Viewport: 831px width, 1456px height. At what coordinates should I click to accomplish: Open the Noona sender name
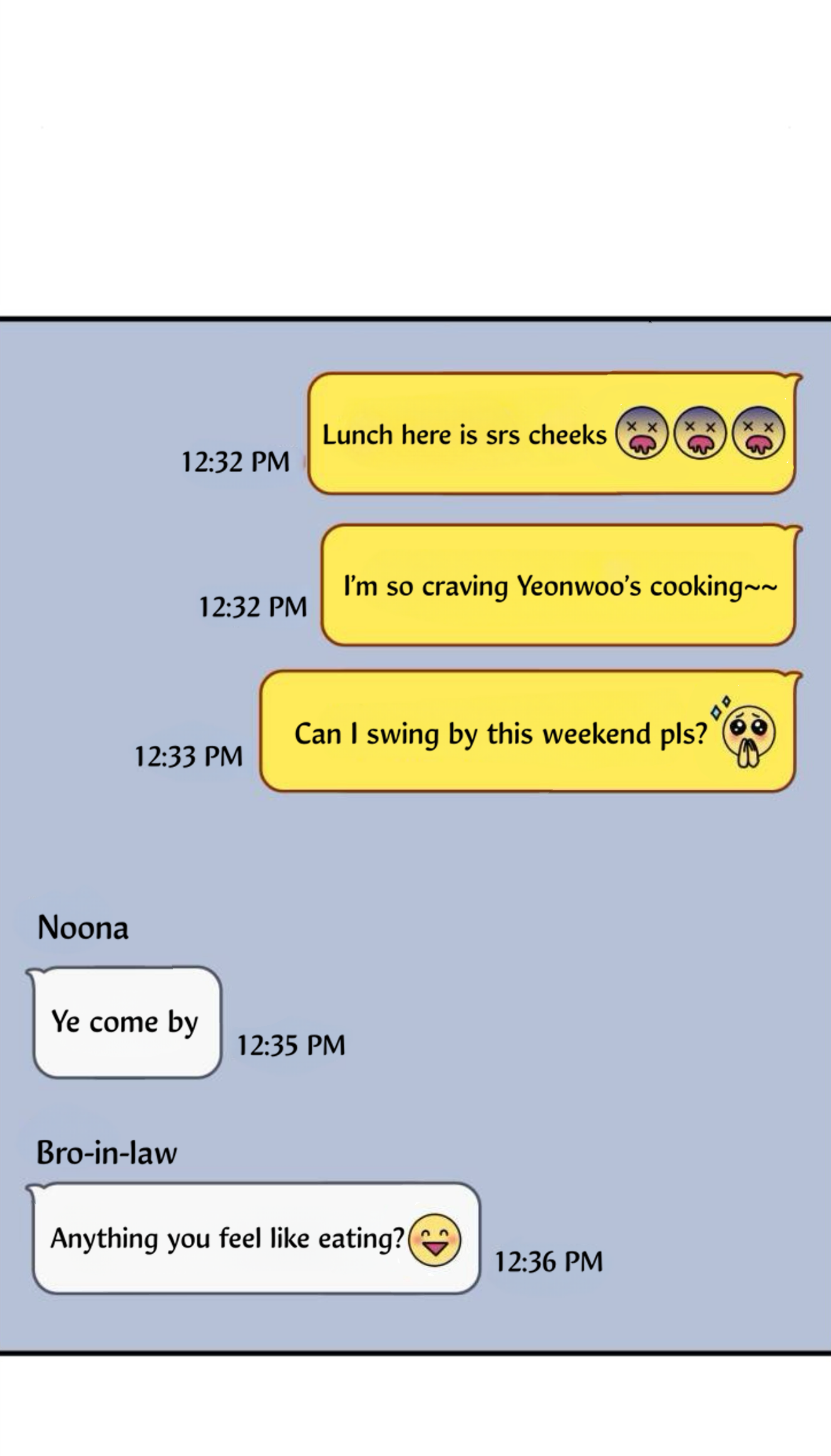pyautogui.click(x=83, y=927)
